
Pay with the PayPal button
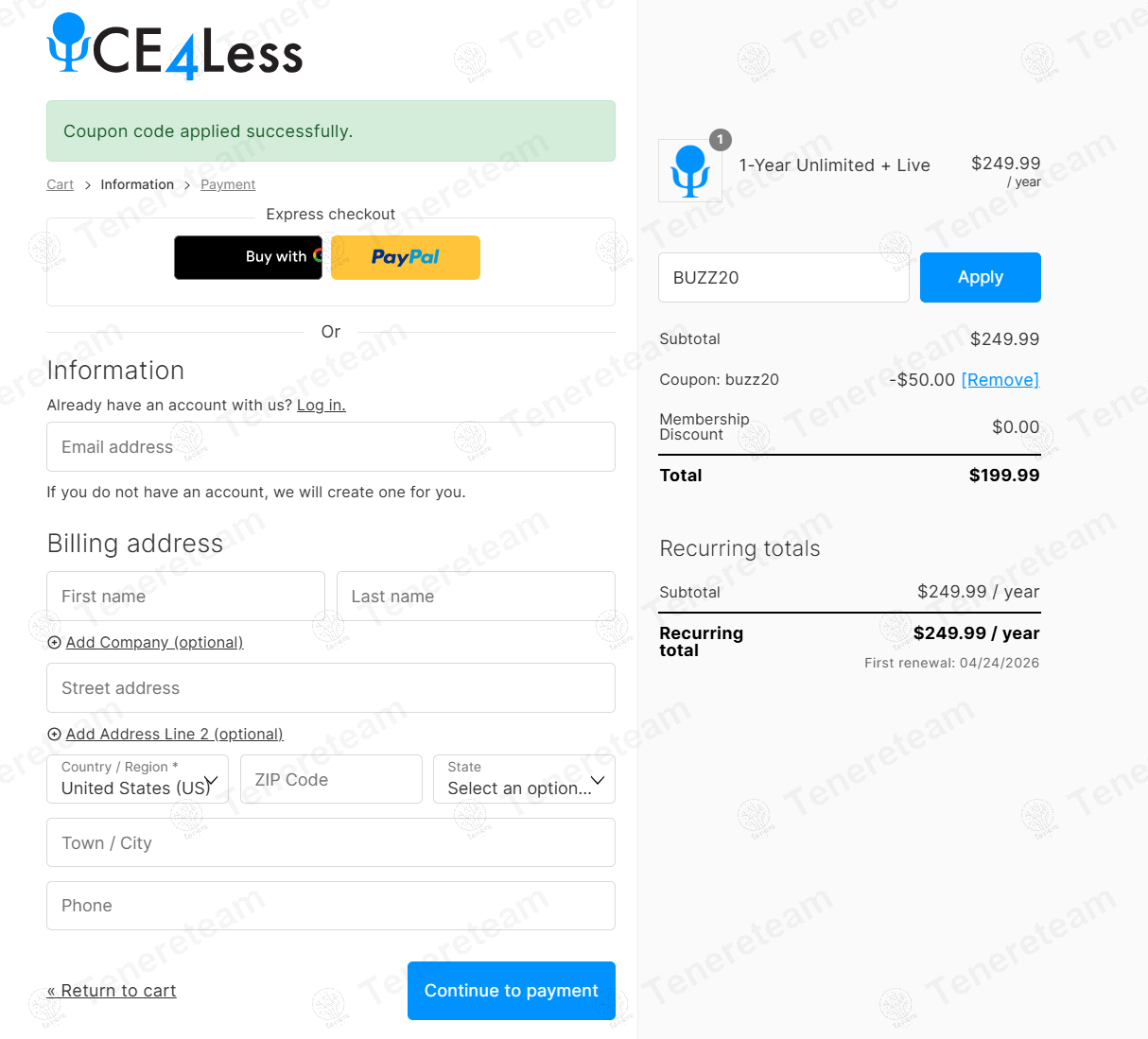point(406,257)
